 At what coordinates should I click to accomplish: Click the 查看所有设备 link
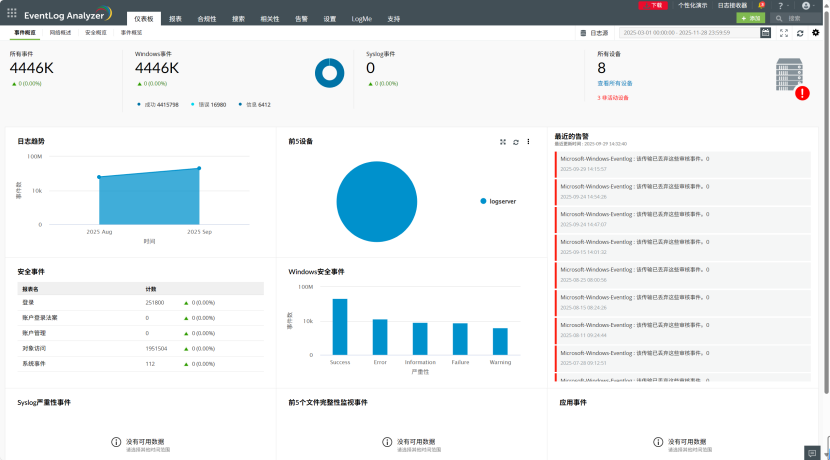point(614,83)
